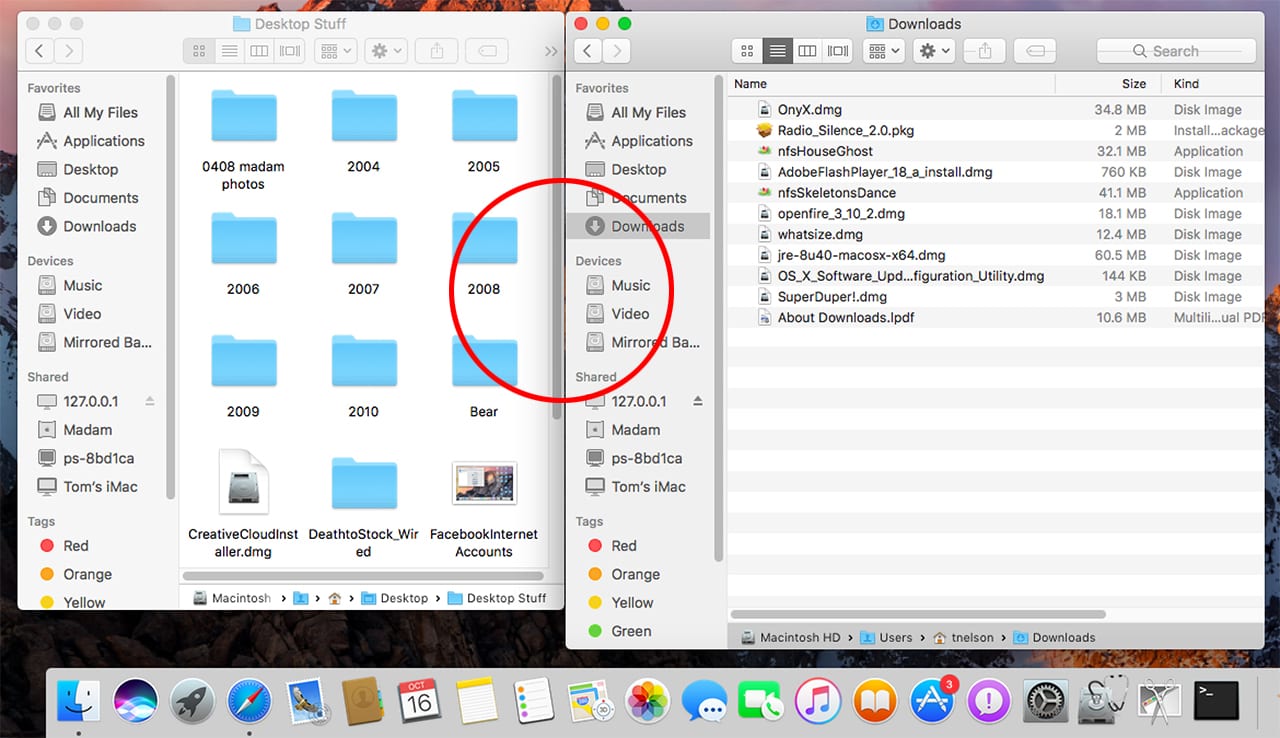Open Safari from the Dock
The image size is (1280, 738).
click(248, 701)
